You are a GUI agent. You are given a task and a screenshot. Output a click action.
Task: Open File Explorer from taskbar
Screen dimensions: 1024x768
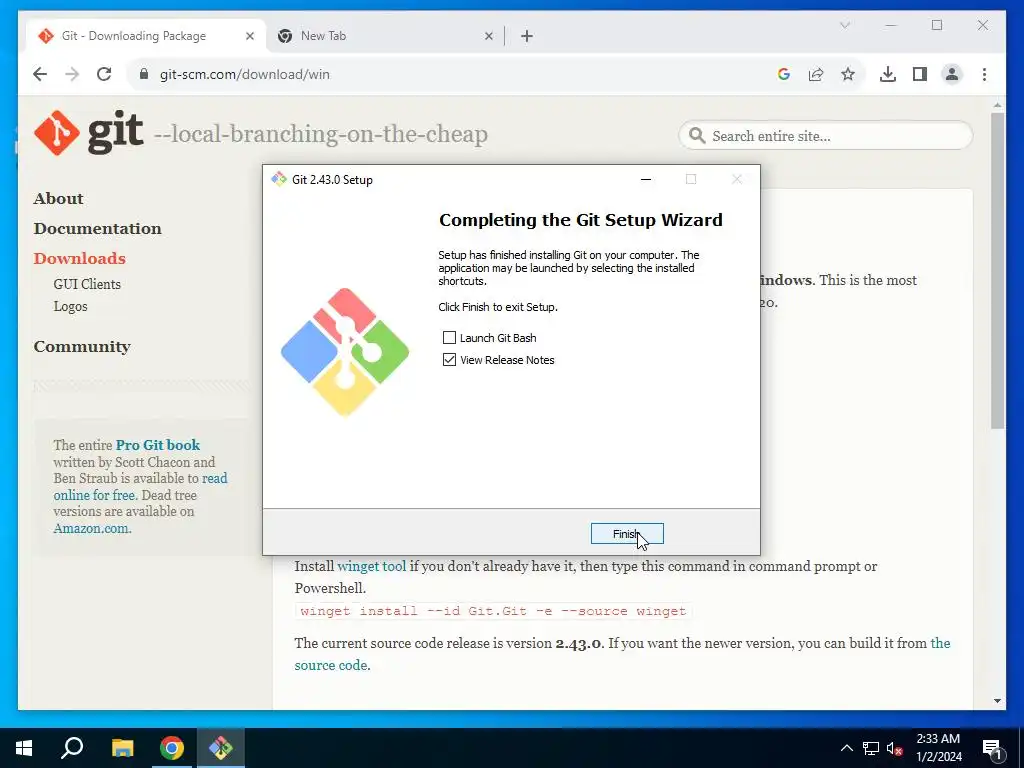pyautogui.click(x=122, y=748)
